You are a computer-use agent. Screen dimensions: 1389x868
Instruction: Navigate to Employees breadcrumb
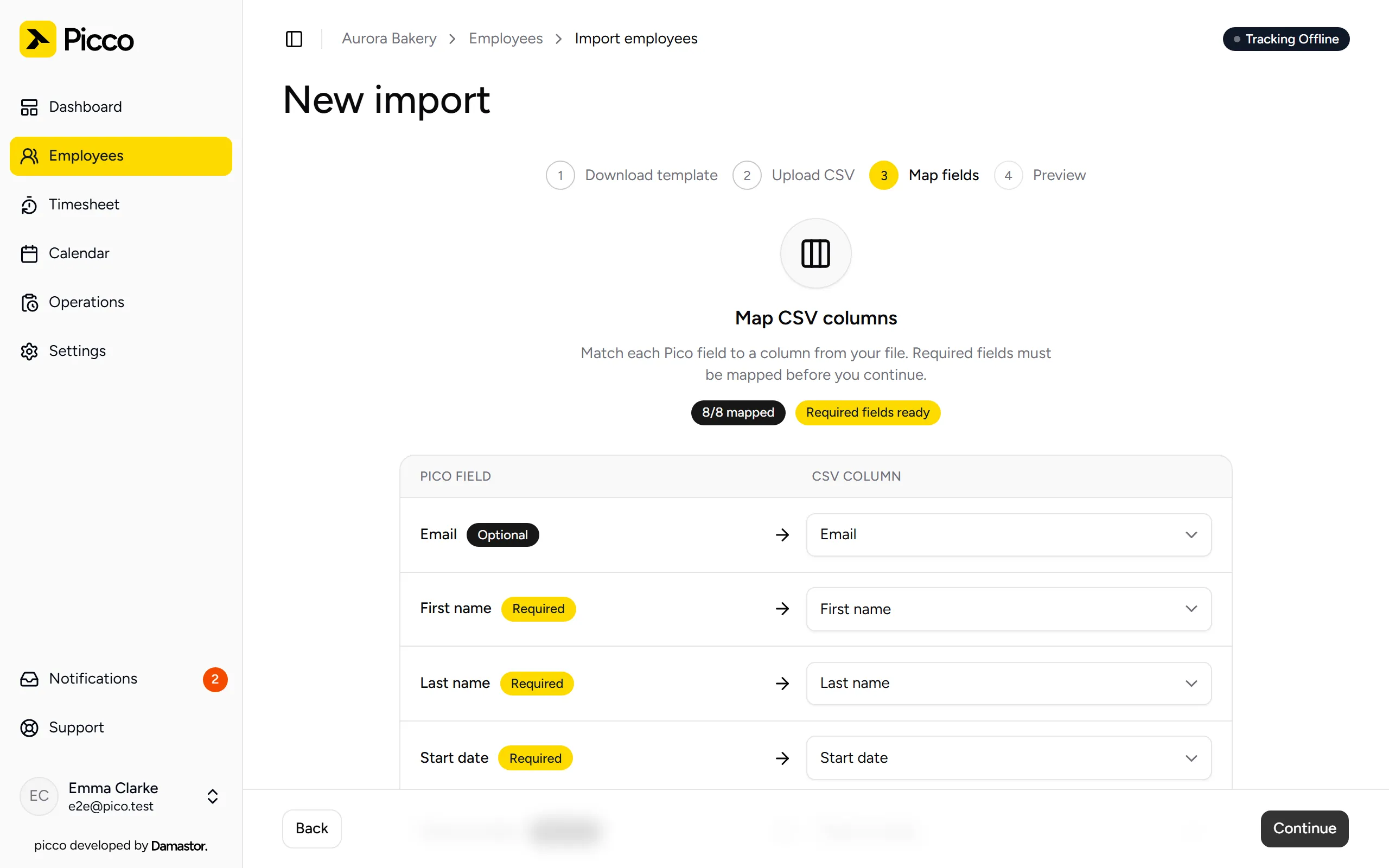pyautogui.click(x=506, y=39)
